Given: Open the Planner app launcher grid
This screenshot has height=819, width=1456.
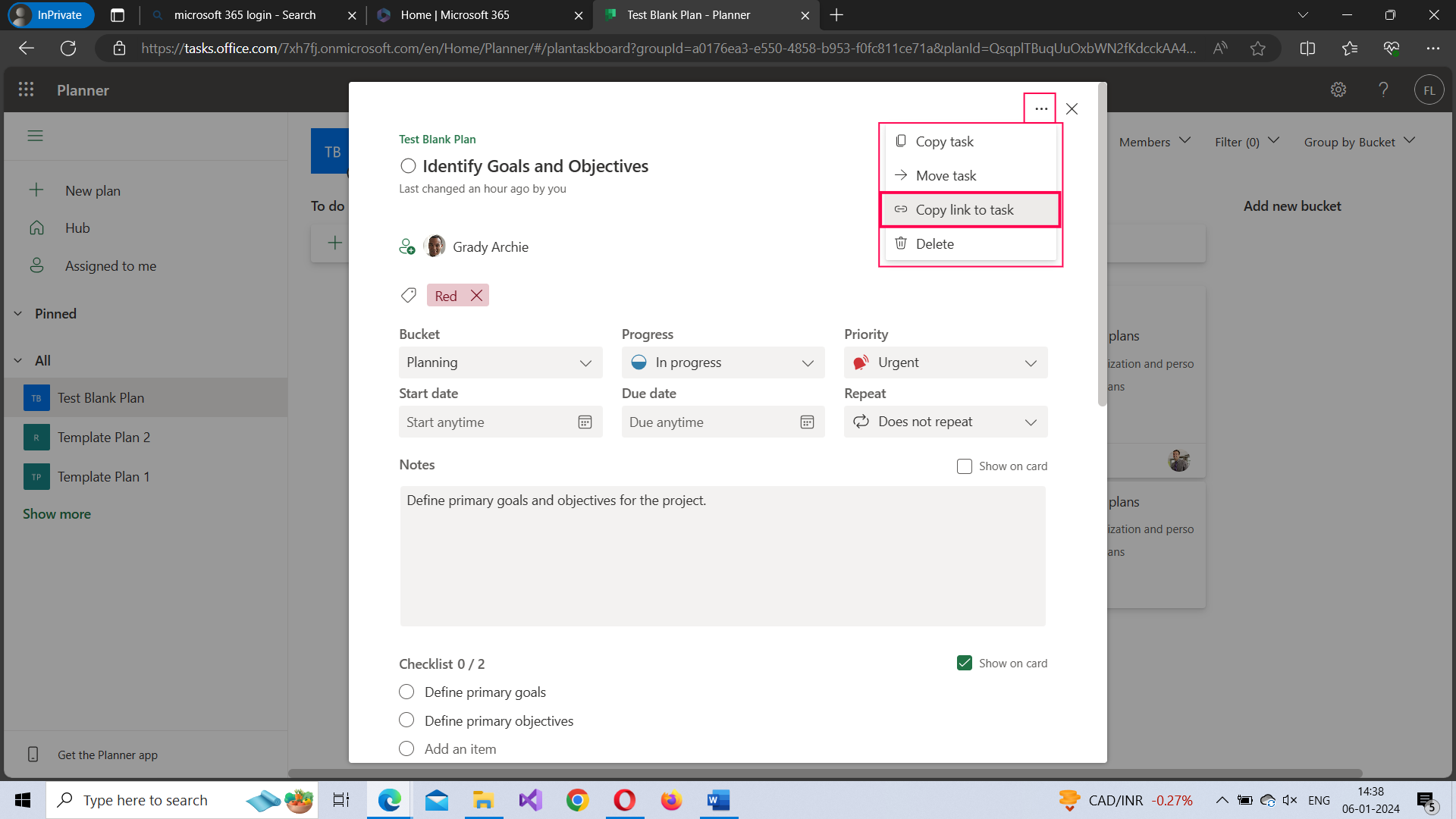Looking at the screenshot, I should click(x=26, y=89).
